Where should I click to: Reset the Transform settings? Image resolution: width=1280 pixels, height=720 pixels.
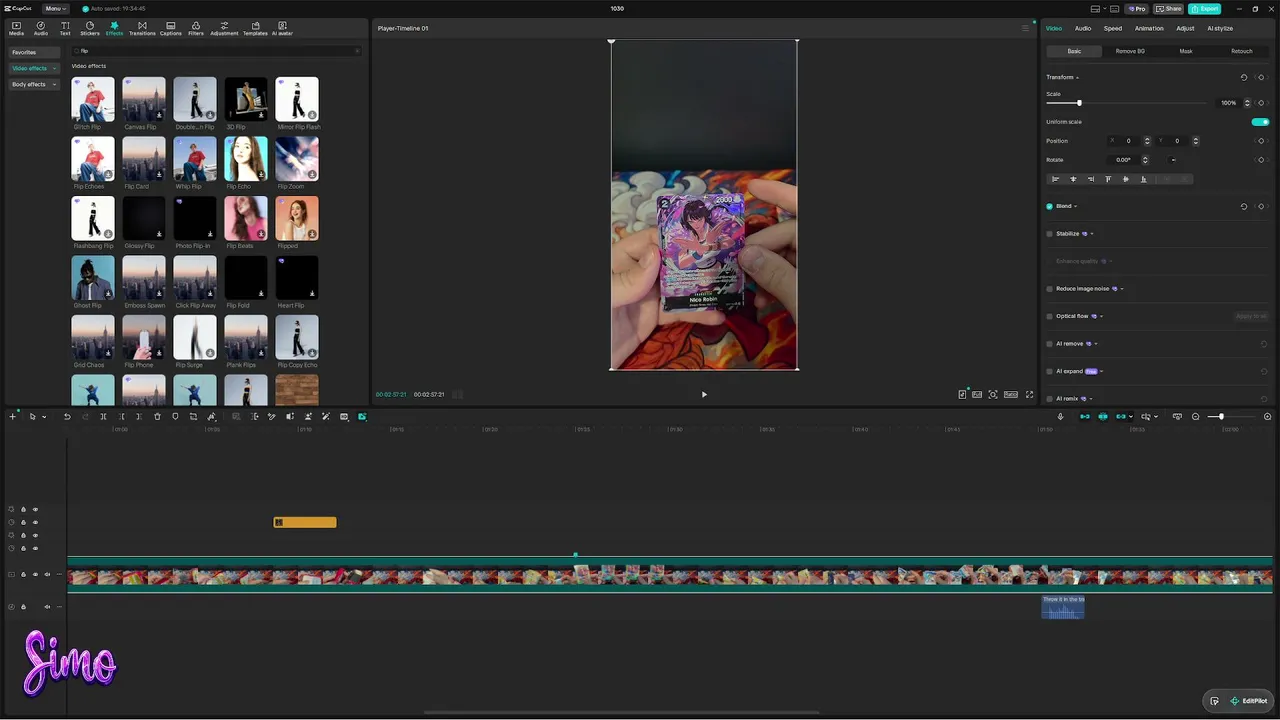[1244, 77]
